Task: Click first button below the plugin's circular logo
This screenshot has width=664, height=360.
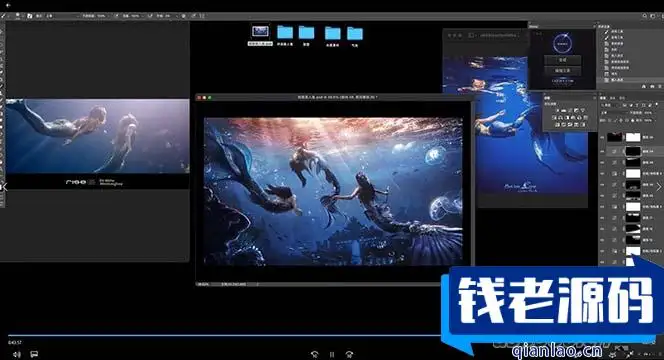Action: pos(563,60)
